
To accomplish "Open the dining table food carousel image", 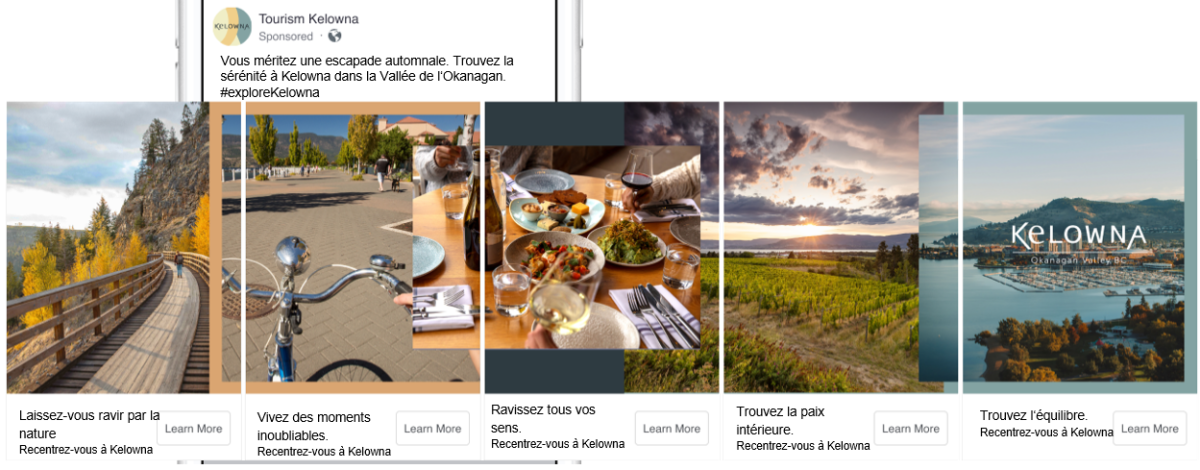I will pyautogui.click(x=602, y=248).
